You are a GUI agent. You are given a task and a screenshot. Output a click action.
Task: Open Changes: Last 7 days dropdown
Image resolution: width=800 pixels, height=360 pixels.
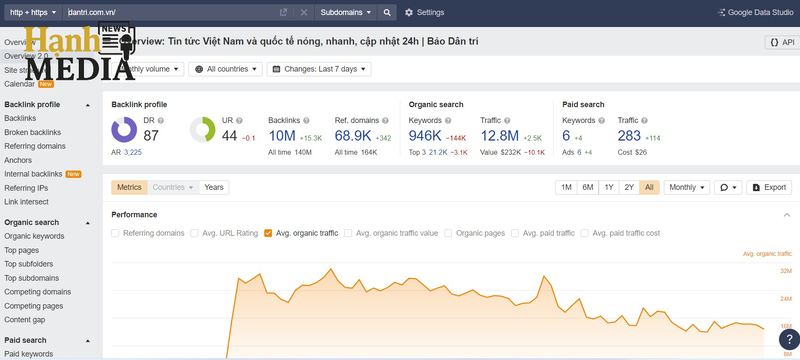tap(319, 69)
